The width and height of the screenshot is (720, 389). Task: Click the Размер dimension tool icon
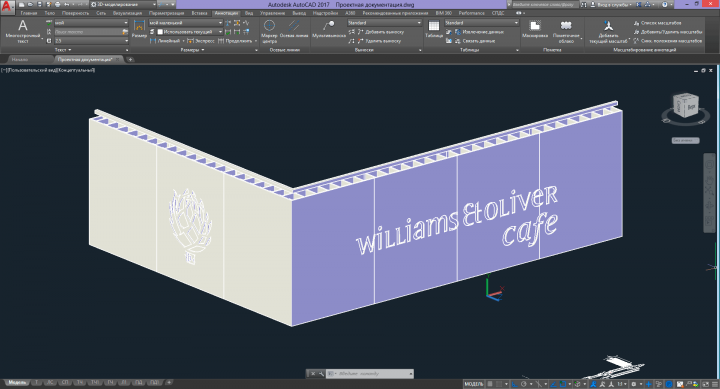pyautogui.click(x=139, y=29)
